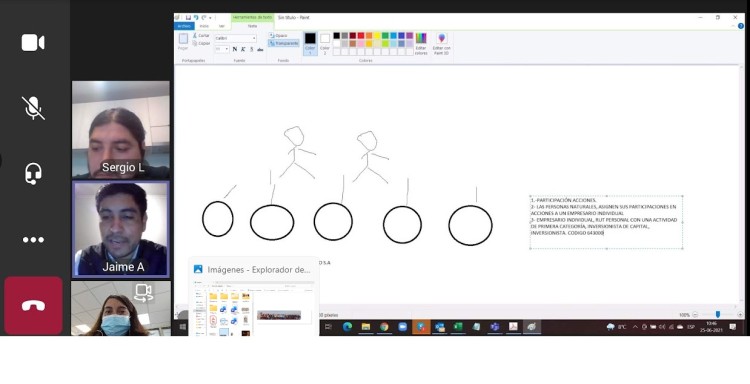The width and height of the screenshot is (750, 384).
Task: Click inside the text box on canvas
Action: (606, 222)
